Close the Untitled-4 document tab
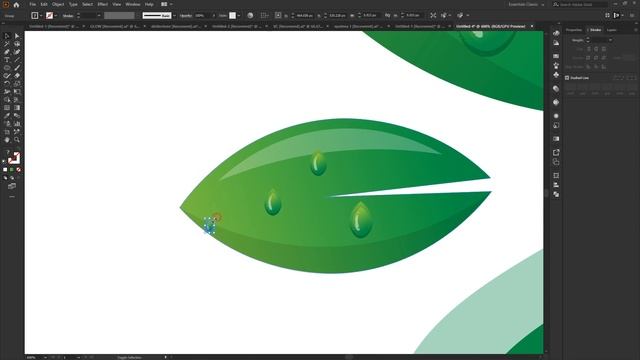The width and height of the screenshot is (640, 360). (532, 26)
